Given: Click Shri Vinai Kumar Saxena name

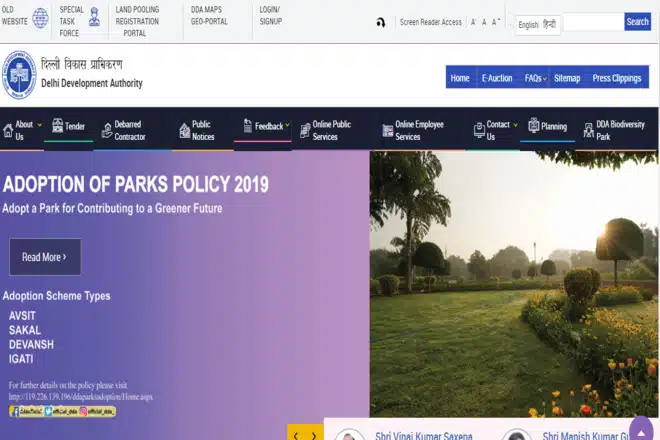Looking at the screenshot, I should click(x=424, y=436).
